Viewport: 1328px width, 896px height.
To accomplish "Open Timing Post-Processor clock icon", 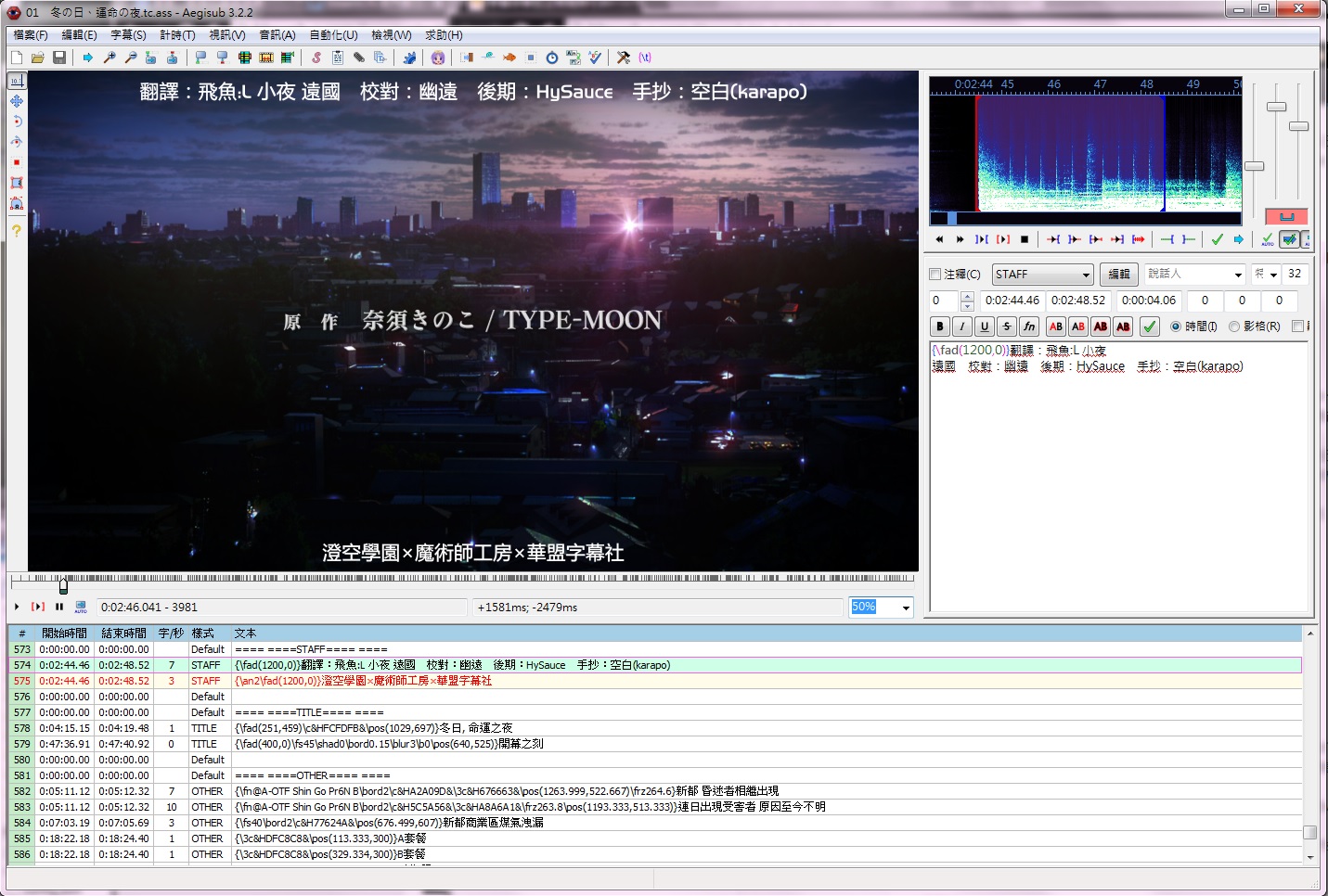I will 552,58.
